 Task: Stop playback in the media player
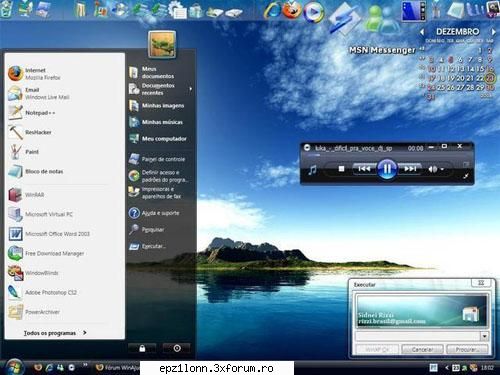pyautogui.click(x=341, y=169)
